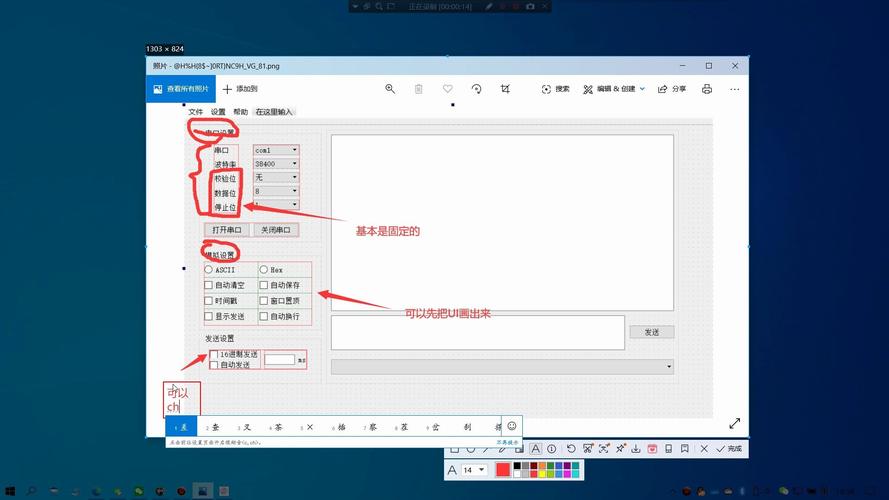Click the 不再提示 link in IME
This screenshot has width=889, height=500.
(507, 442)
